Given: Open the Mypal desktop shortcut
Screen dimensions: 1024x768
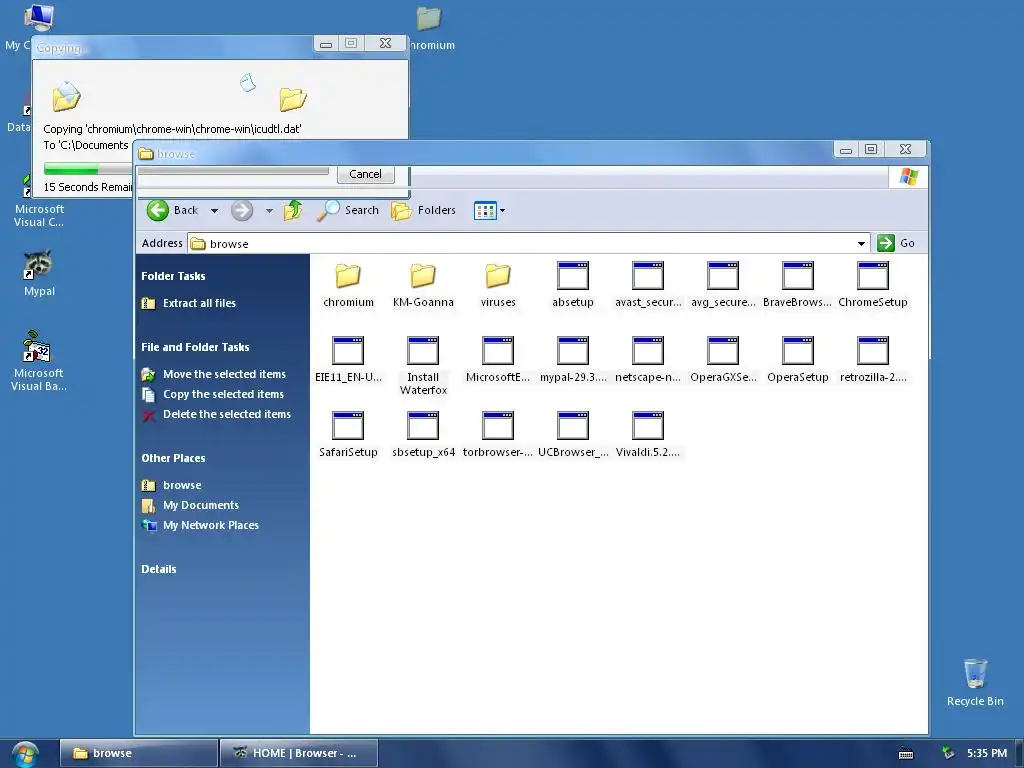Looking at the screenshot, I should click(39, 274).
